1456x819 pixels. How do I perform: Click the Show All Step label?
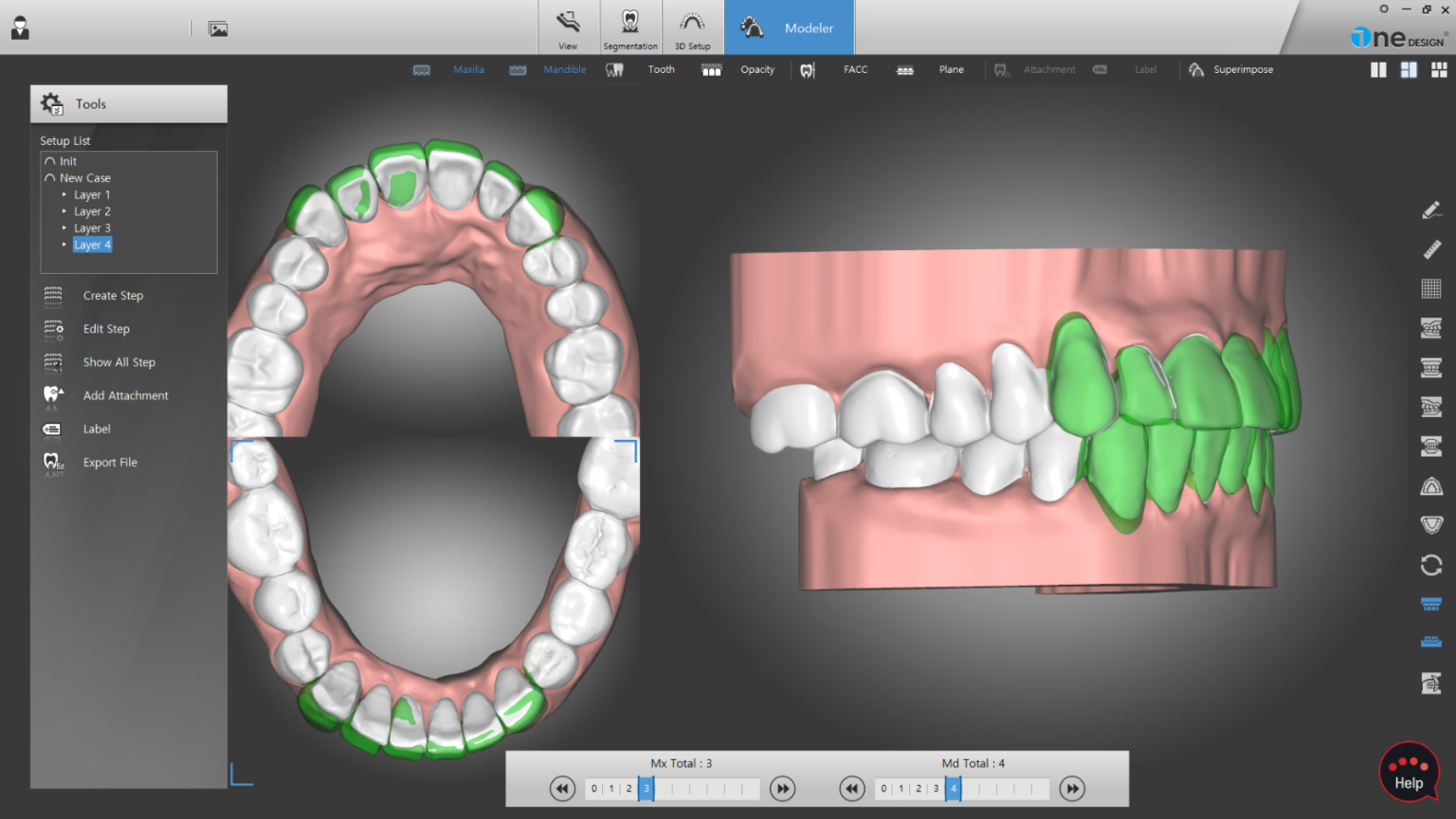tap(118, 362)
